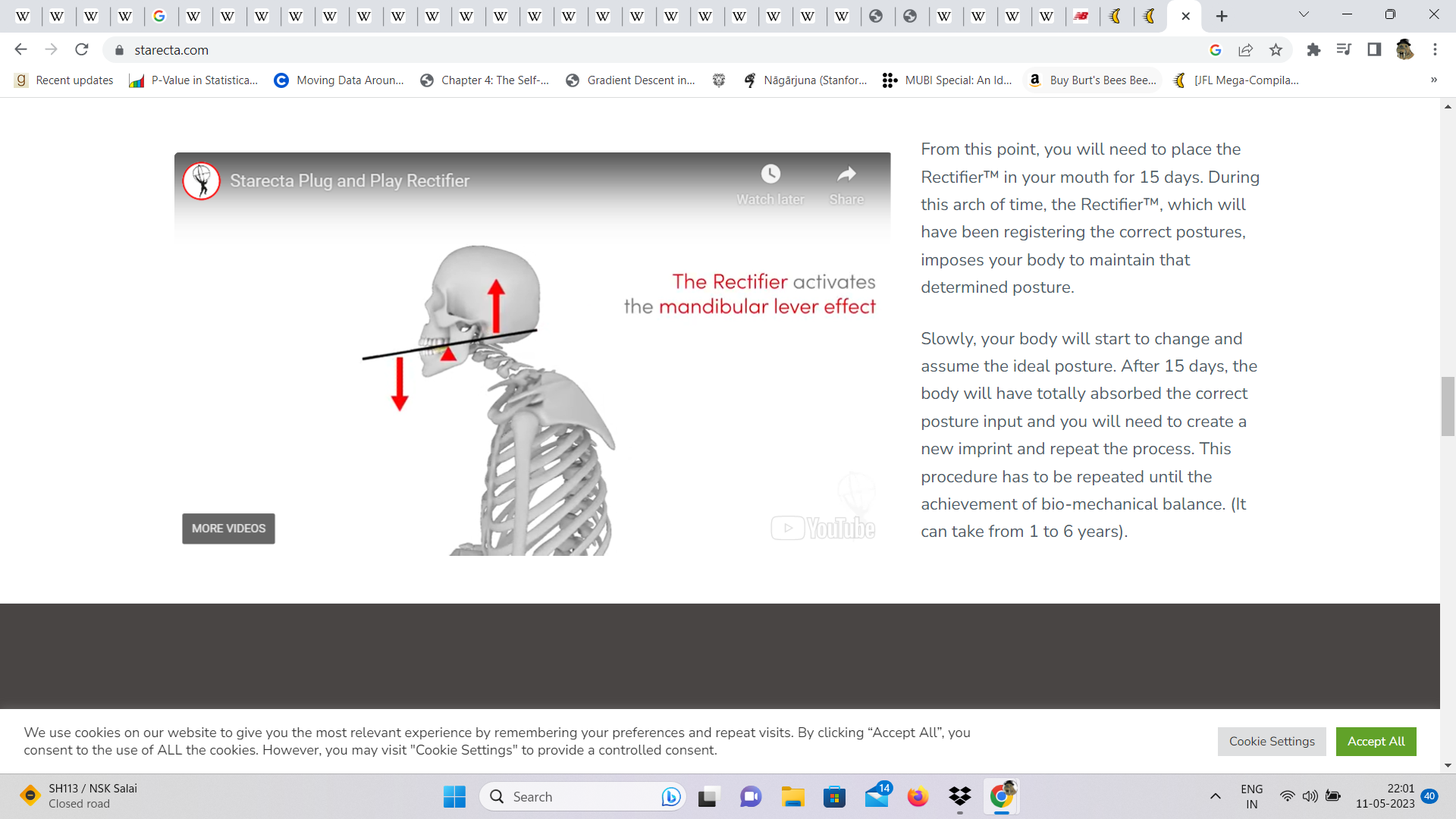Open the MUBI Special: An Id... bookmark
Image resolution: width=1456 pixels, height=819 pixels.
947,80
